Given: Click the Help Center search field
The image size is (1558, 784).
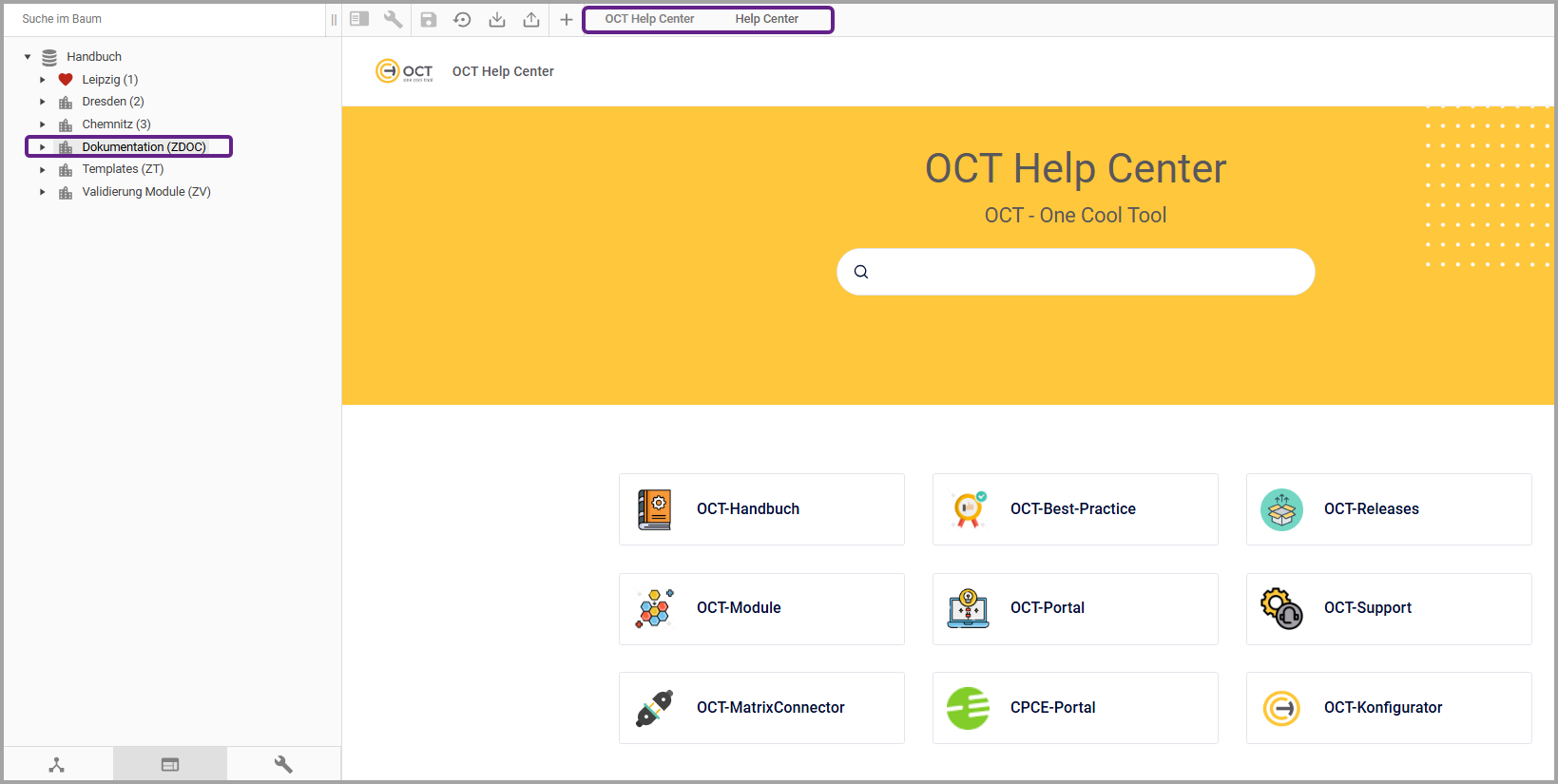Looking at the screenshot, I should (x=1084, y=272).
